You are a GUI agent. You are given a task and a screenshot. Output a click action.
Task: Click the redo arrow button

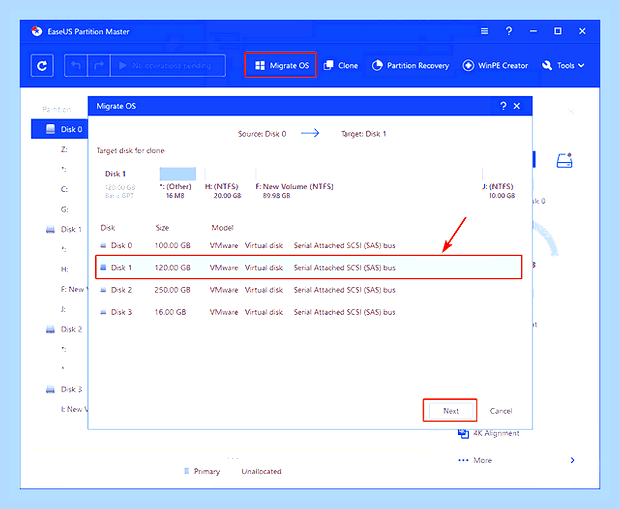[x=99, y=65]
